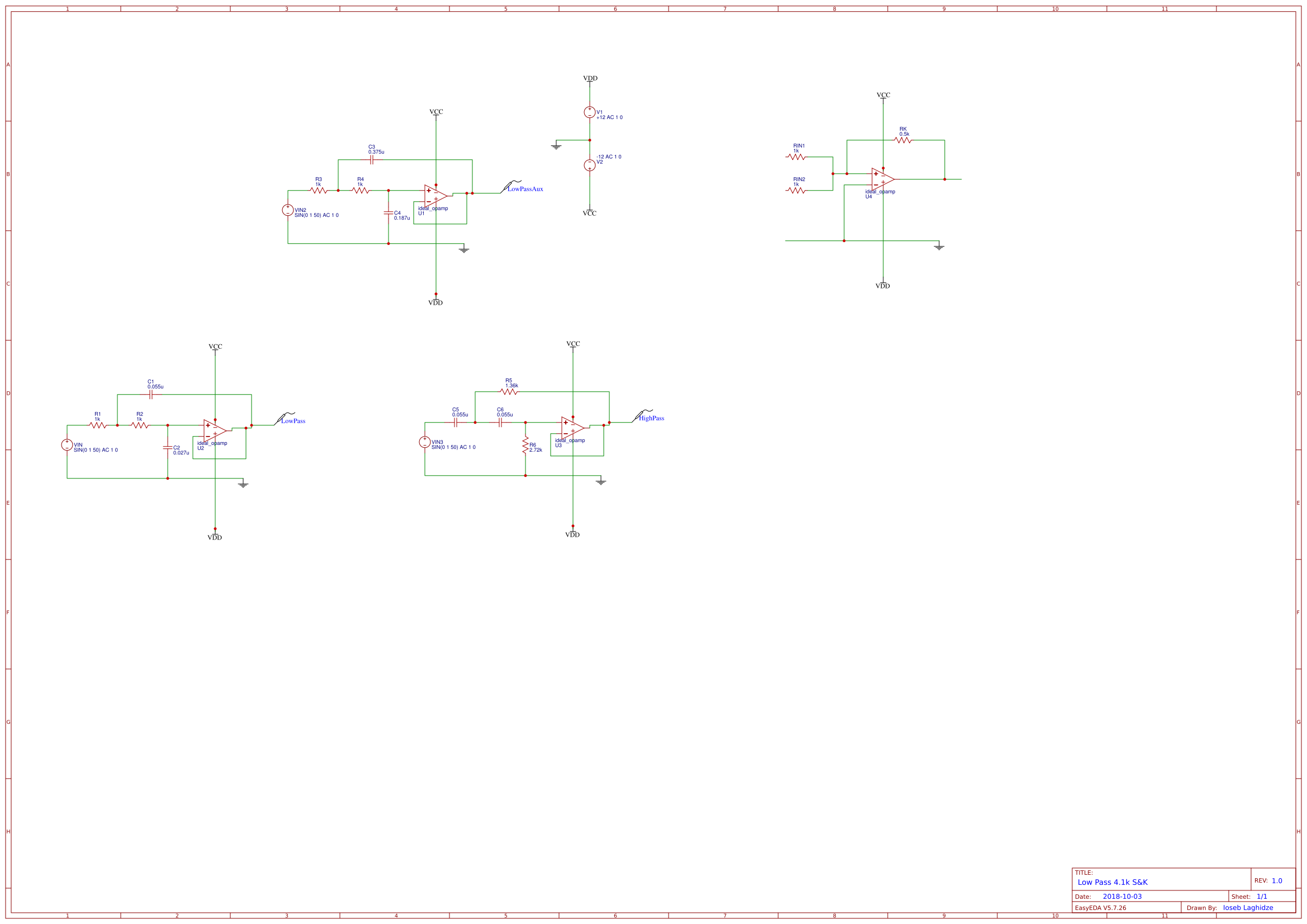
Task: Select capacitor C5 symbol
Action: point(456,423)
